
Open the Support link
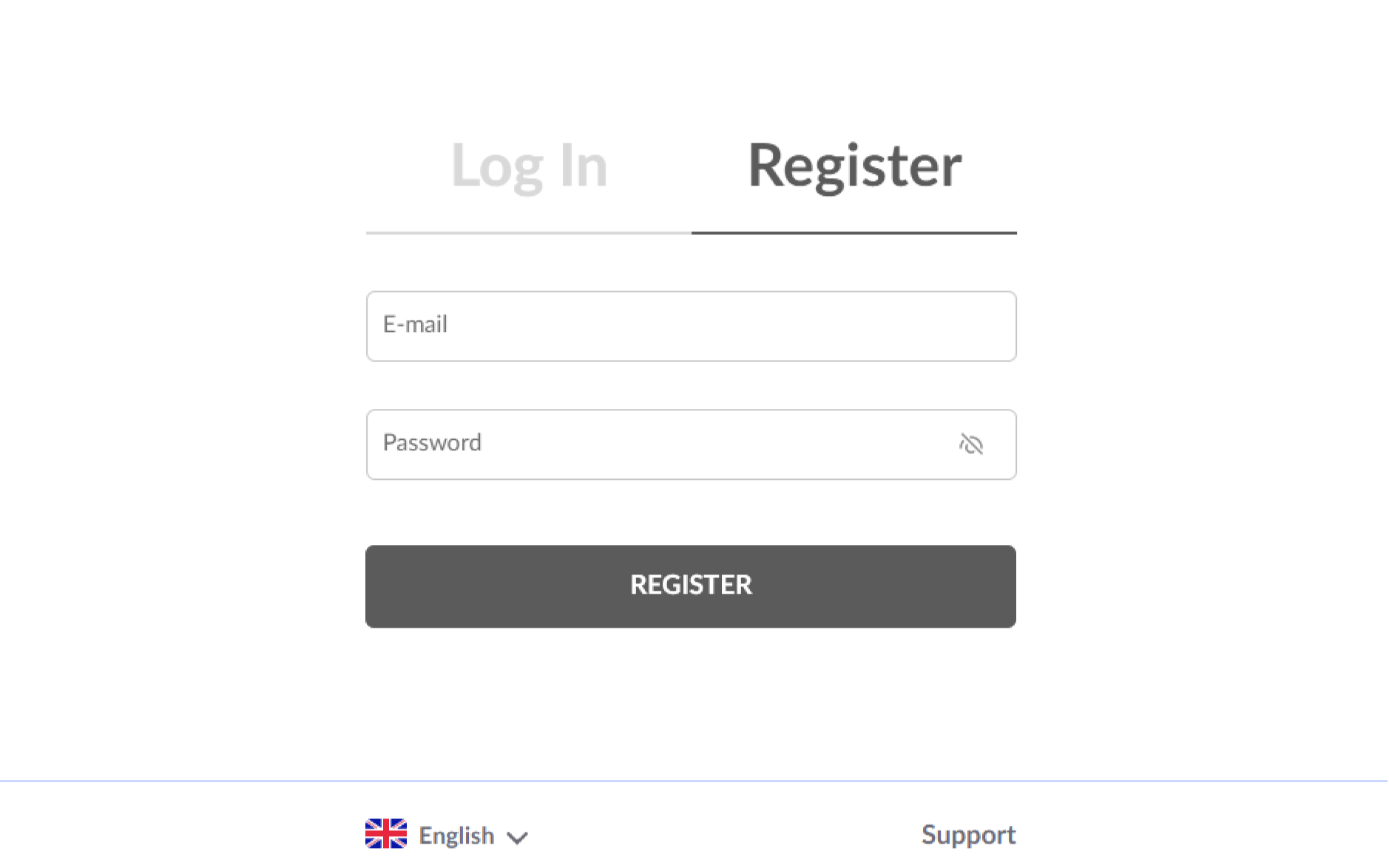pos(968,835)
